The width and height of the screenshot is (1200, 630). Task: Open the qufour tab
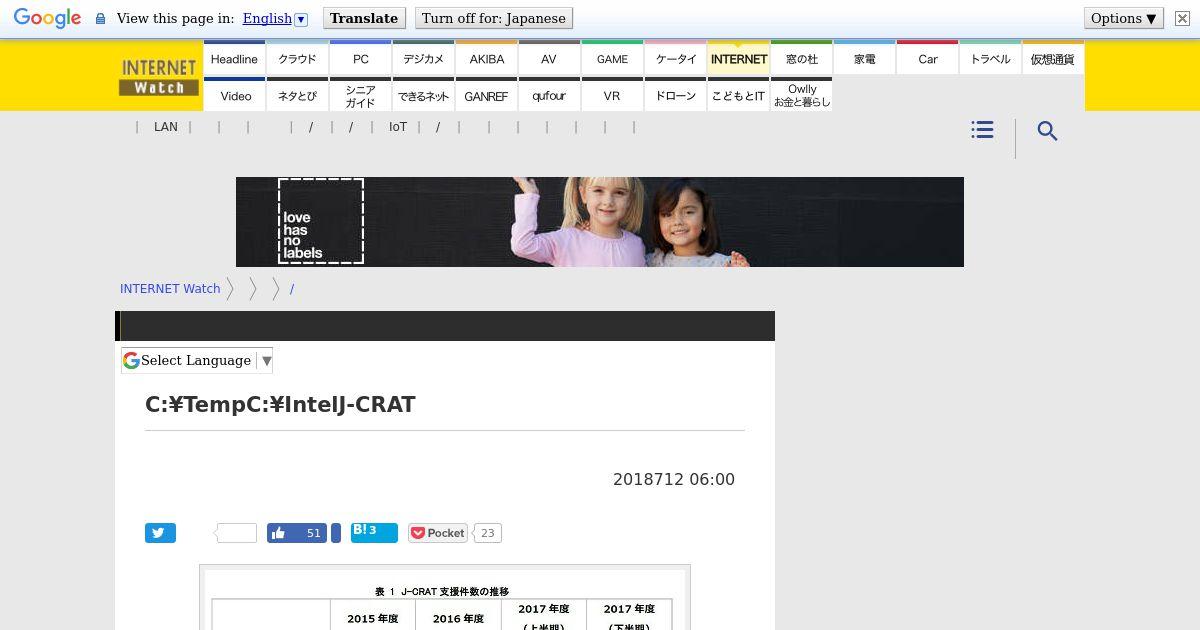click(549, 95)
